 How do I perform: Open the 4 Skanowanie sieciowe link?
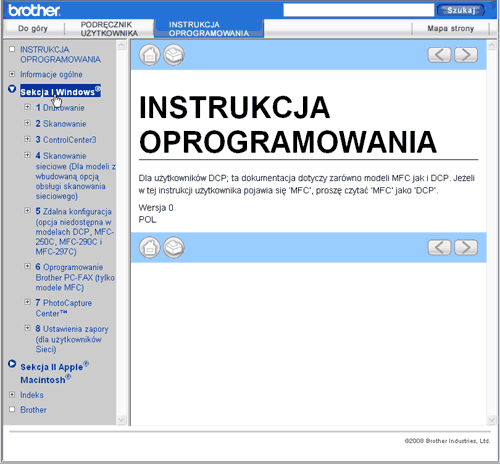coord(75,176)
